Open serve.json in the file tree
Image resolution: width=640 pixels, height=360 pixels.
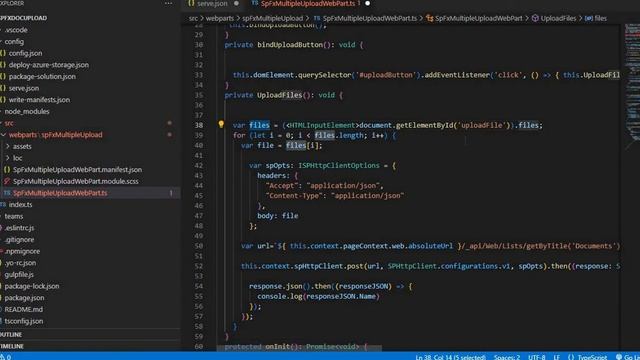point(24,88)
